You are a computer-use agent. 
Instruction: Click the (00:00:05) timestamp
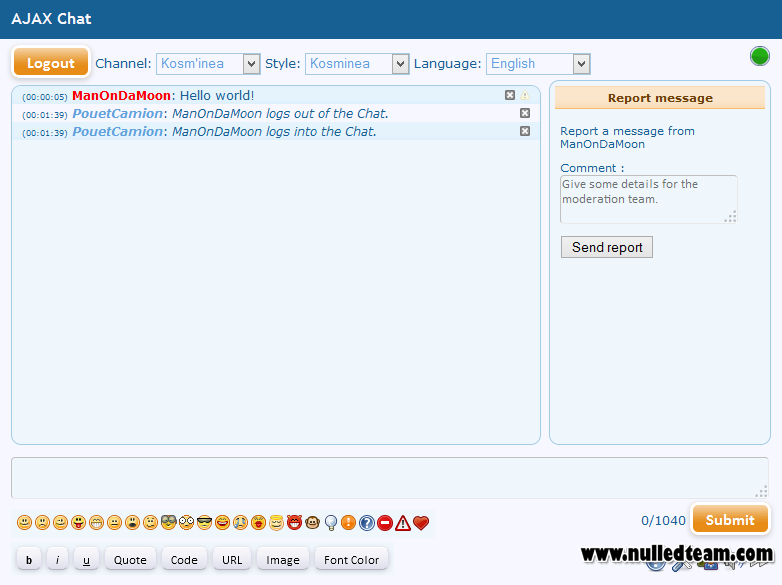[x=45, y=97]
